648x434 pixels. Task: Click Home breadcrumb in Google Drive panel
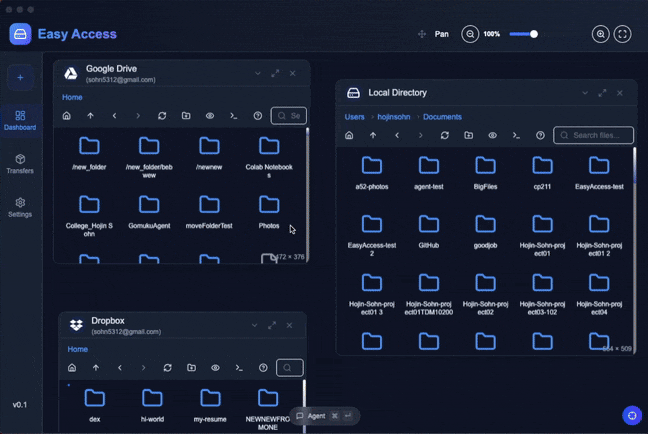pyautogui.click(x=72, y=98)
